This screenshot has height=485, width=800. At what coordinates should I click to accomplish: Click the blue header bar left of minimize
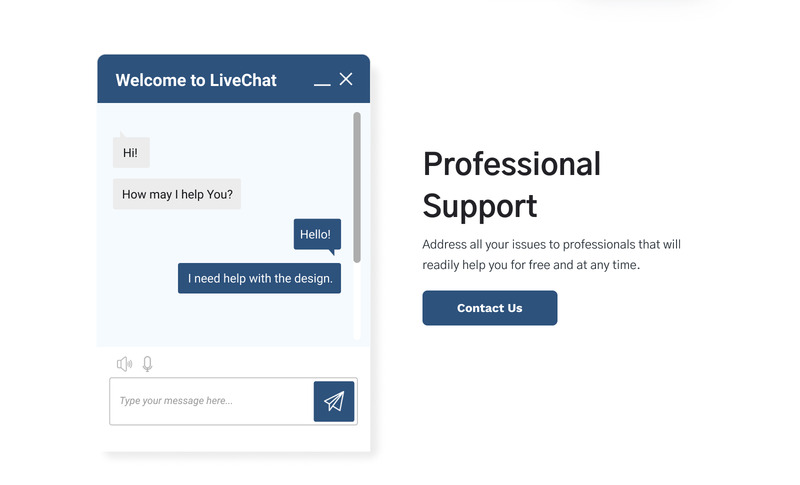tap(295, 80)
